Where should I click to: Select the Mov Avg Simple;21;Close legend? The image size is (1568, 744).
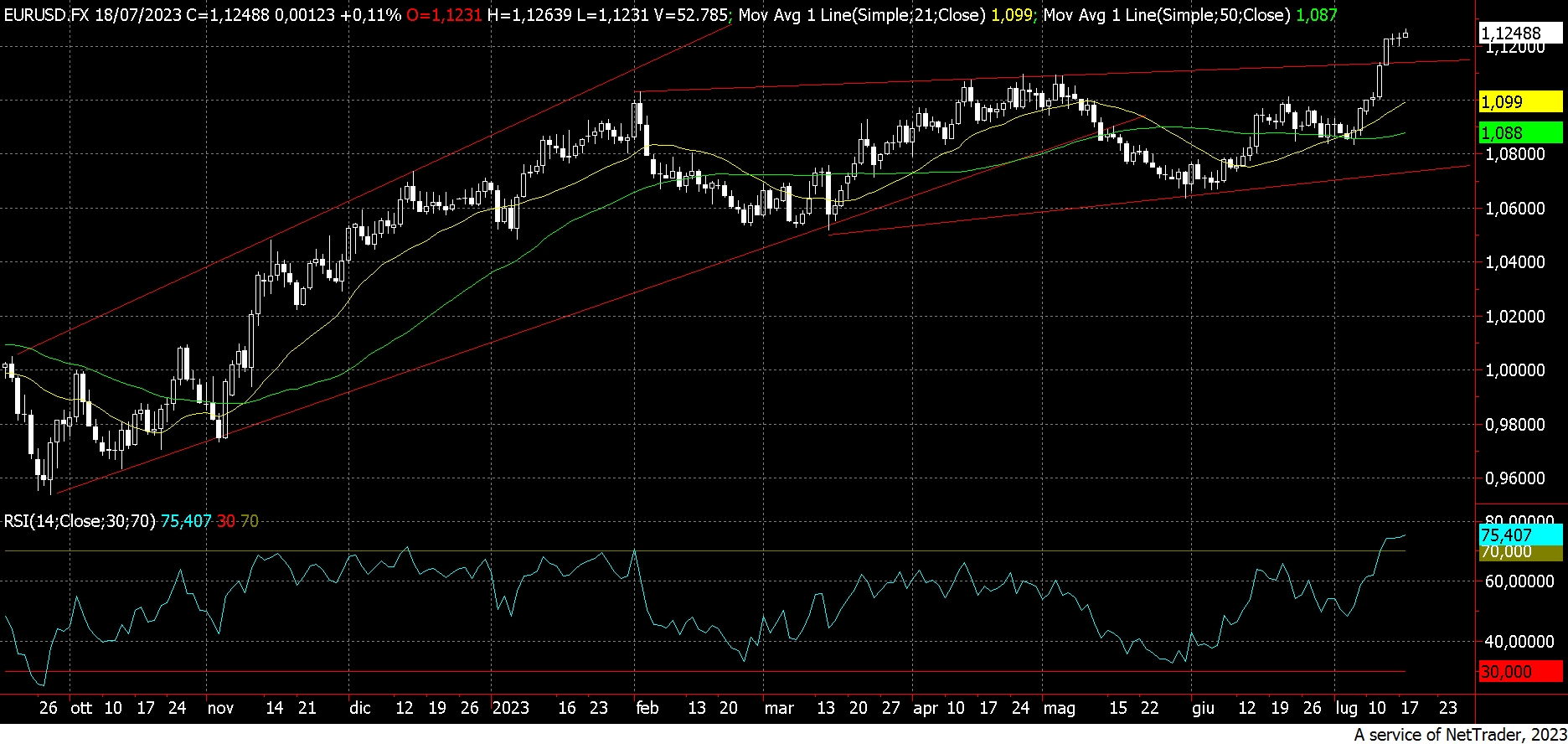tap(885, 15)
